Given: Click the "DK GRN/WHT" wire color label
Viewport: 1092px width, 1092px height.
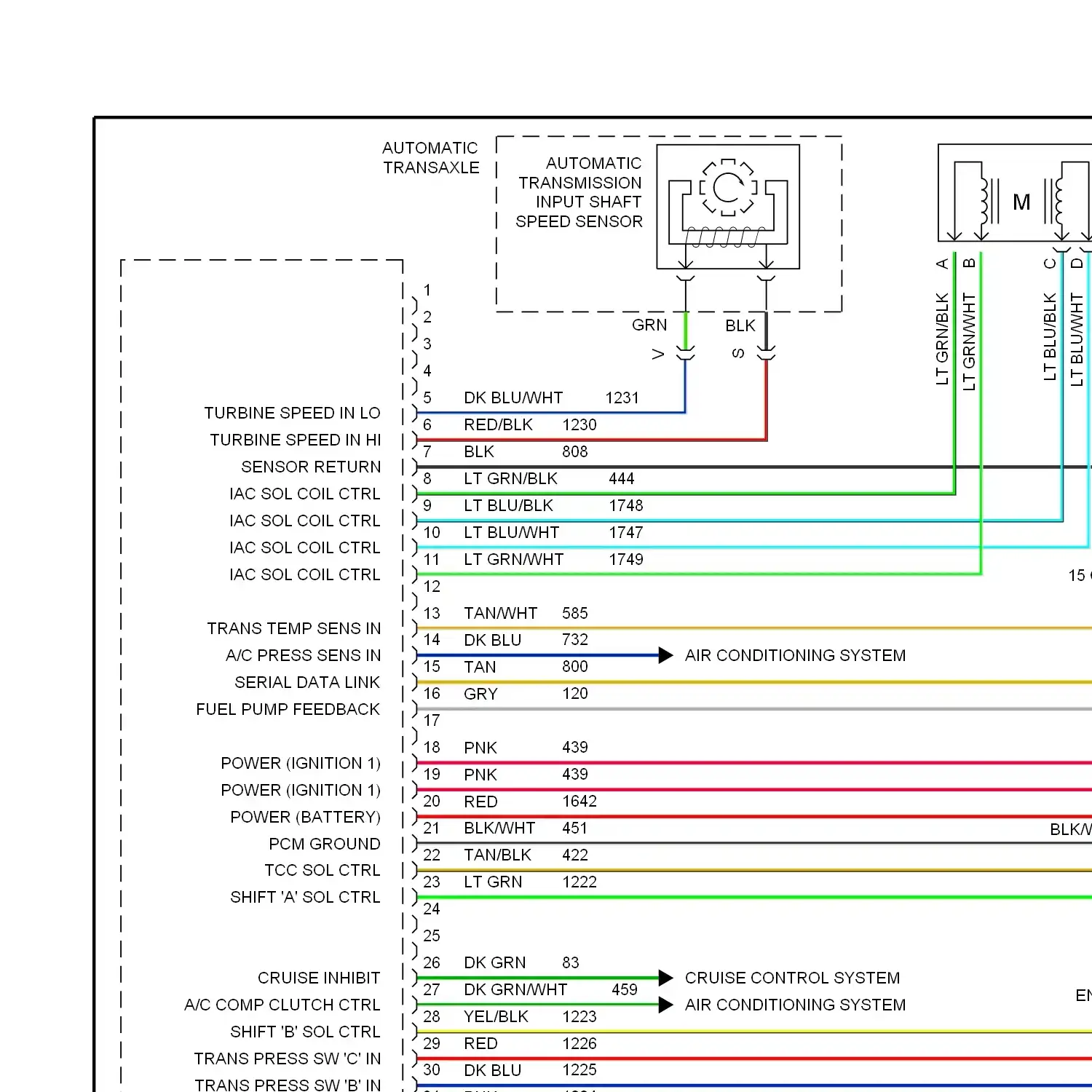Looking at the screenshot, I should coord(516,990).
